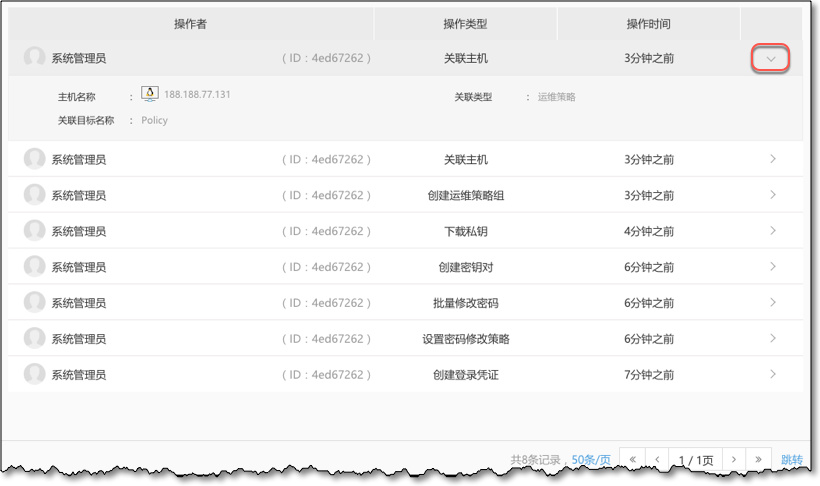Click 系统管理员 in the 下载私钥 row
The height and width of the screenshot is (486, 820).
point(78,231)
